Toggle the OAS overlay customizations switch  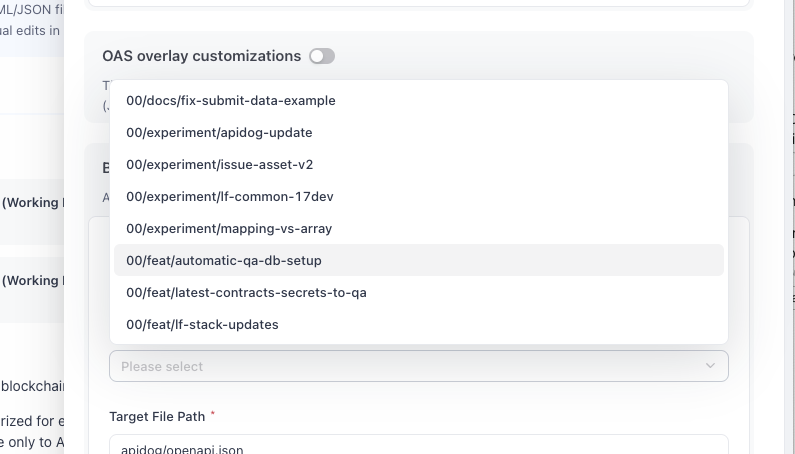coord(321,56)
